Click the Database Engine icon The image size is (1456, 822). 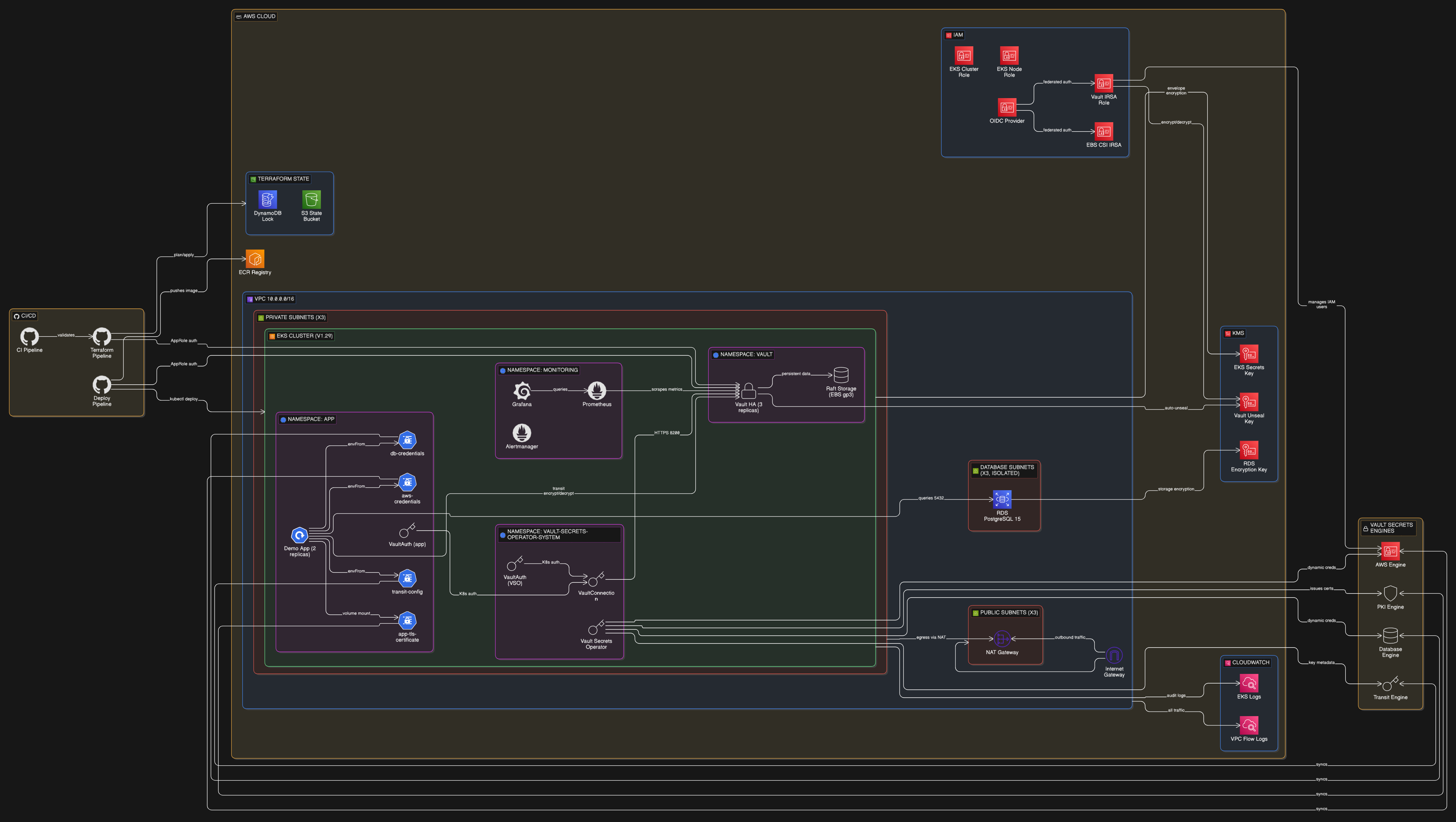click(1390, 635)
